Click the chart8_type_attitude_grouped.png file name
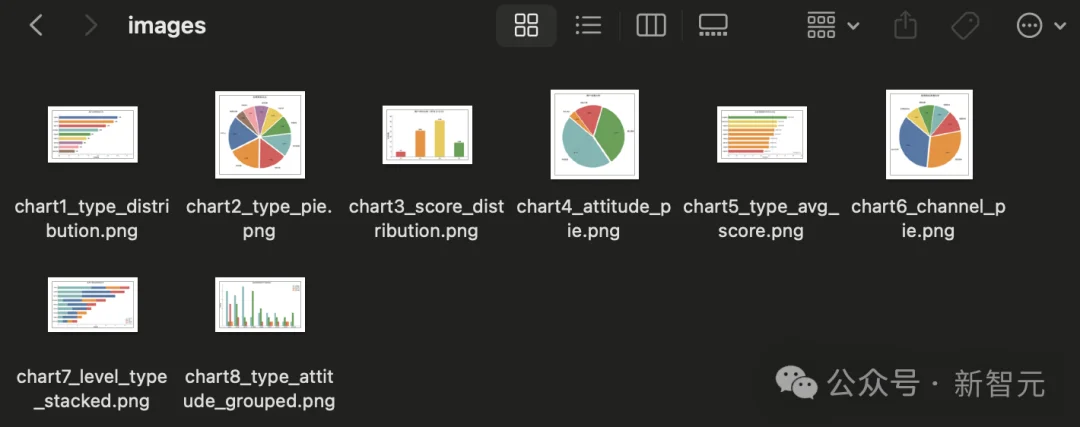1080x427 pixels. point(260,389)
